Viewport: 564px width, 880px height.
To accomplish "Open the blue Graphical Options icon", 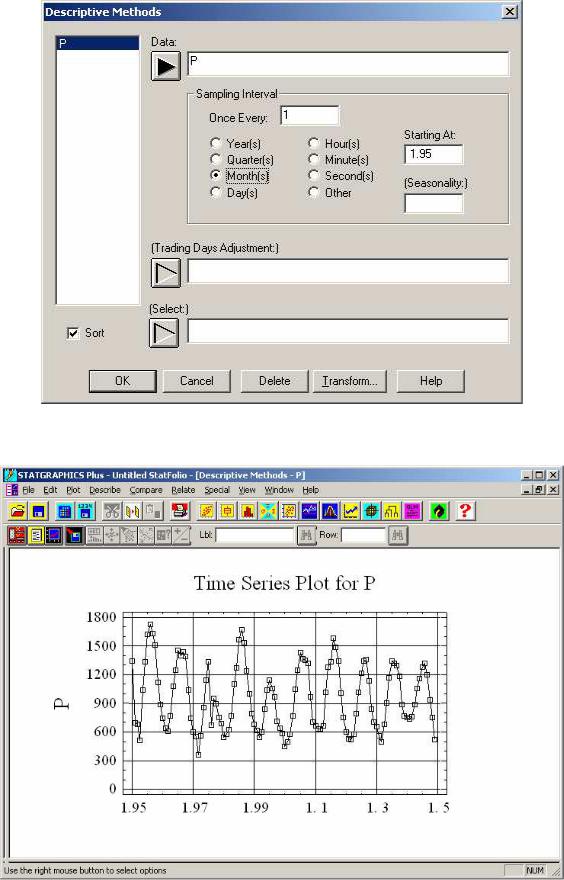I will pos(54,535).
